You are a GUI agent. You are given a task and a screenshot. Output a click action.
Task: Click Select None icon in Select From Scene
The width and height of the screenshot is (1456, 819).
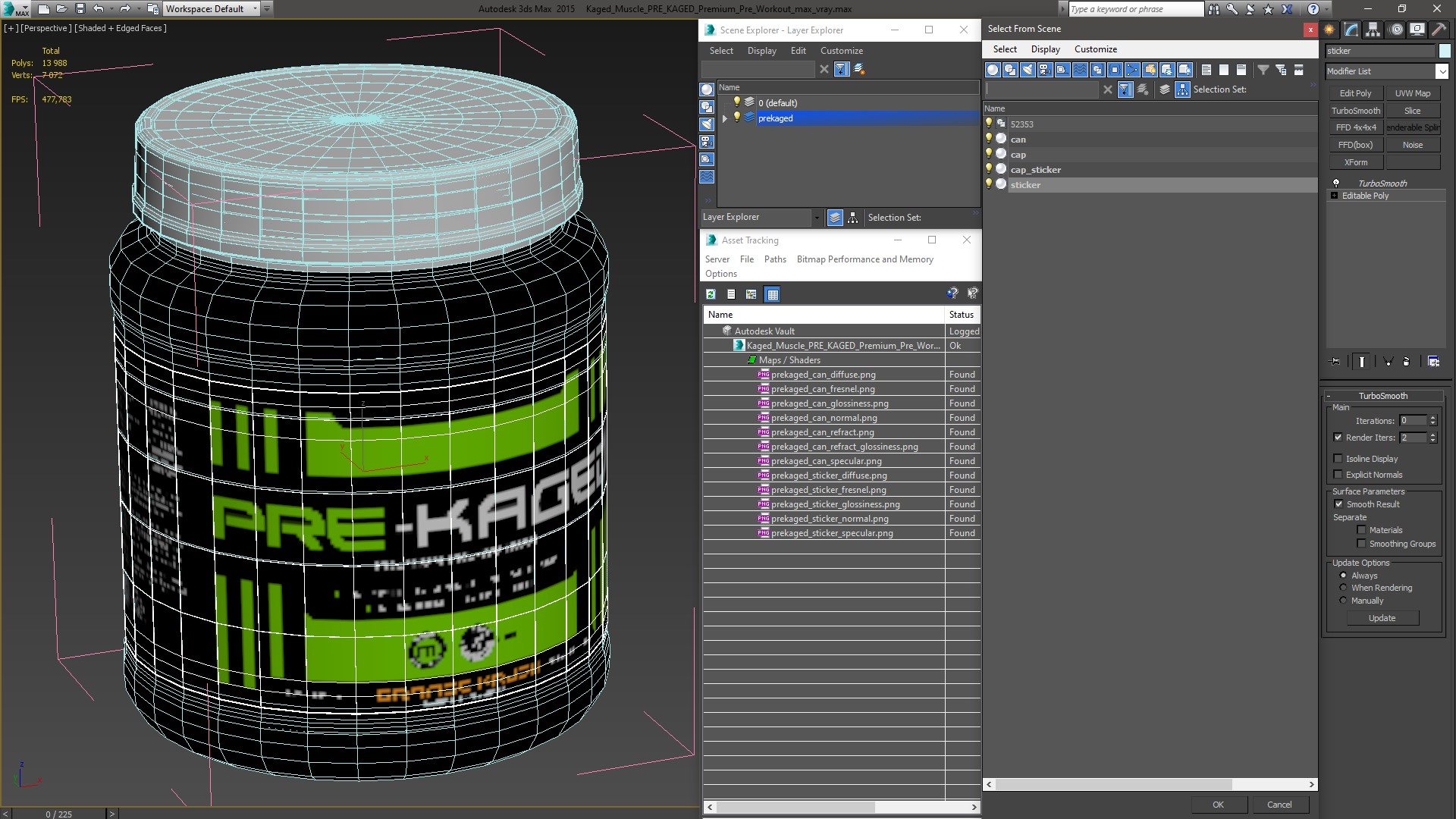tap(1223, 70)
